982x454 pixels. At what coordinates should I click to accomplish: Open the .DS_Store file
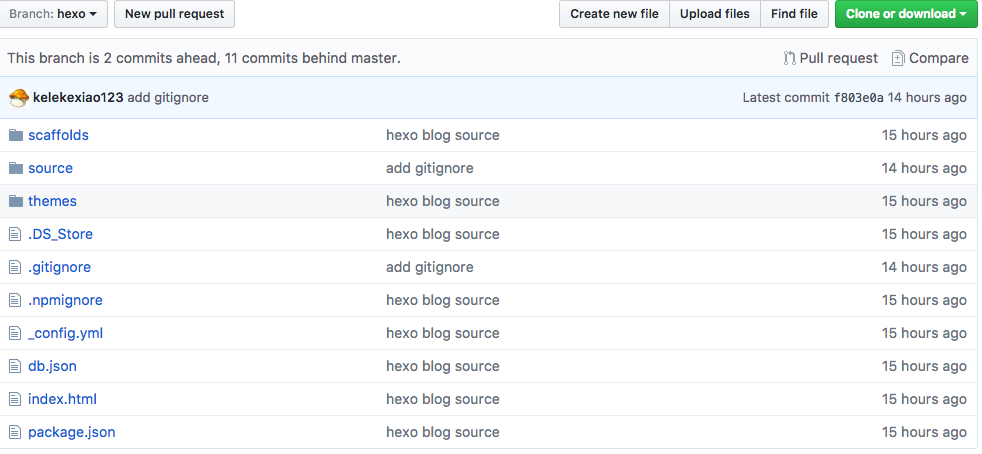point(60,234)
